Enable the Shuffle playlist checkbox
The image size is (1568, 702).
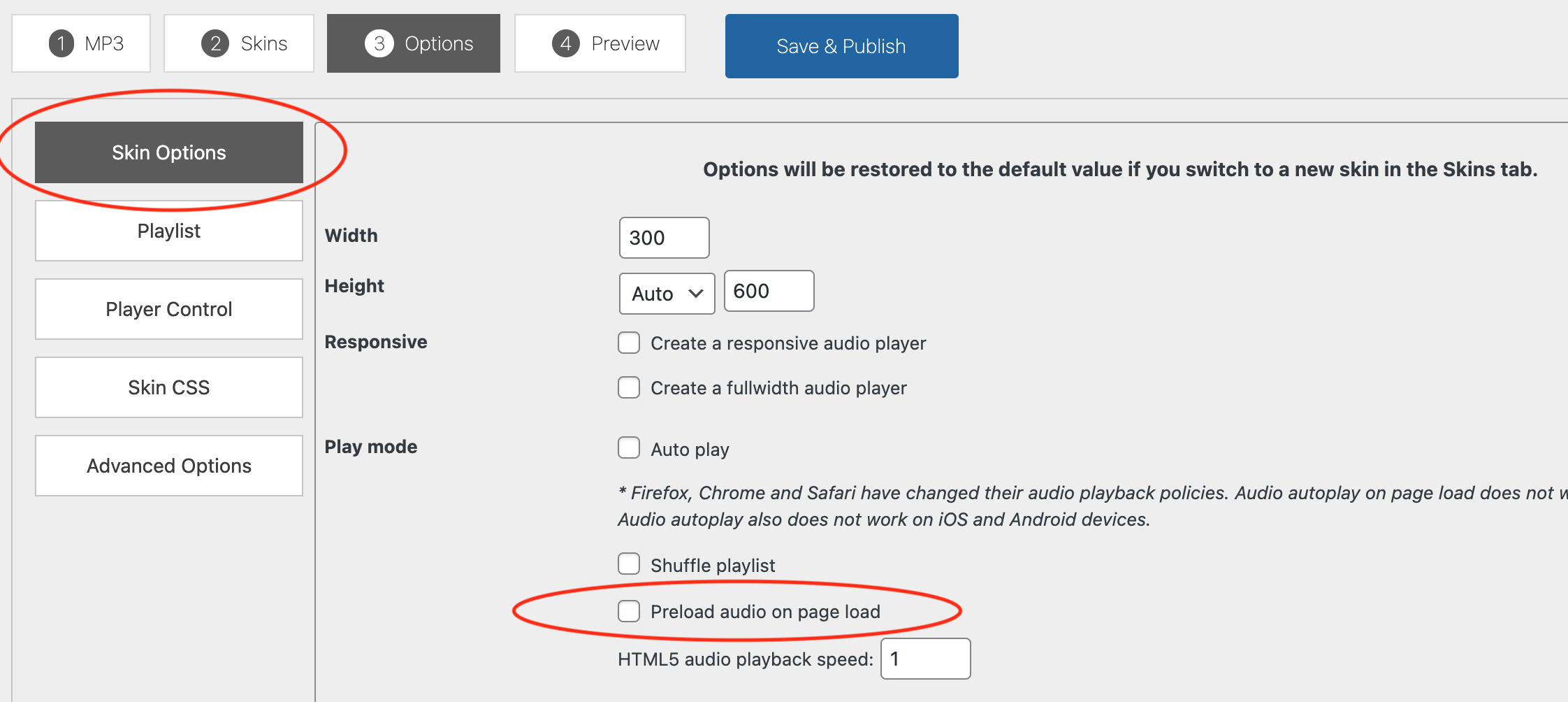pos(629,564)
